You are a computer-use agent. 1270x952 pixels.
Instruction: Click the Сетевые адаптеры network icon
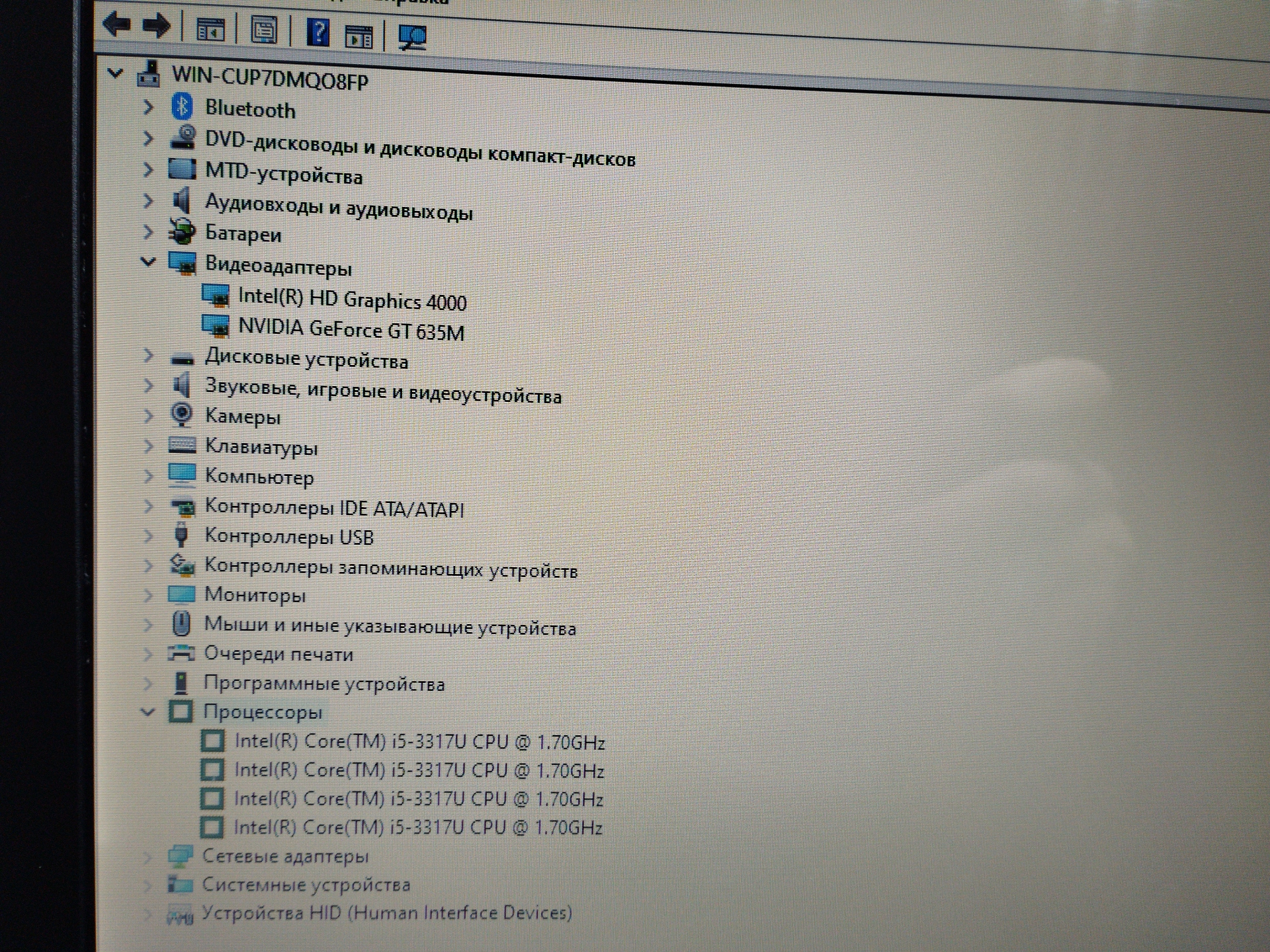point(179,855)
